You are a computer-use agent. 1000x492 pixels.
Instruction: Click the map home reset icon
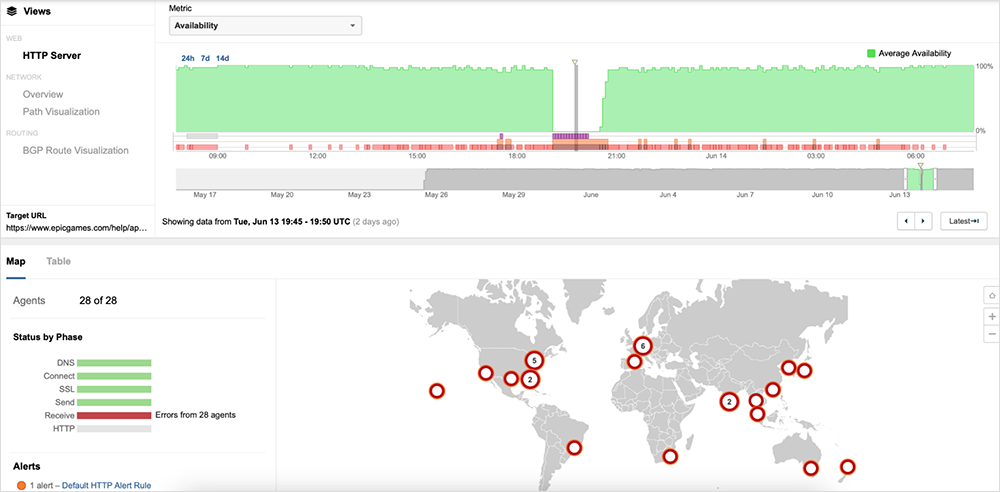tap(991, 295)
